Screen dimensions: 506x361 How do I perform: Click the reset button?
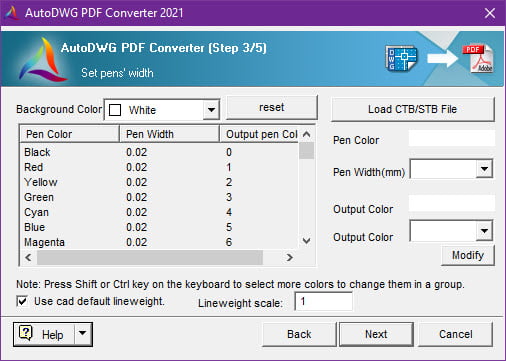coord(272,107)
